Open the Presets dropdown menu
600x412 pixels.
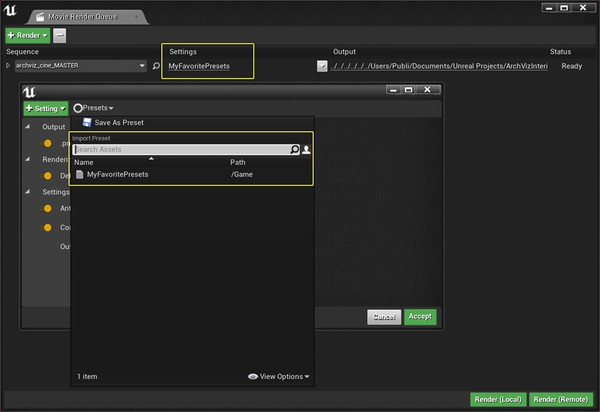[x=93, y=108]
